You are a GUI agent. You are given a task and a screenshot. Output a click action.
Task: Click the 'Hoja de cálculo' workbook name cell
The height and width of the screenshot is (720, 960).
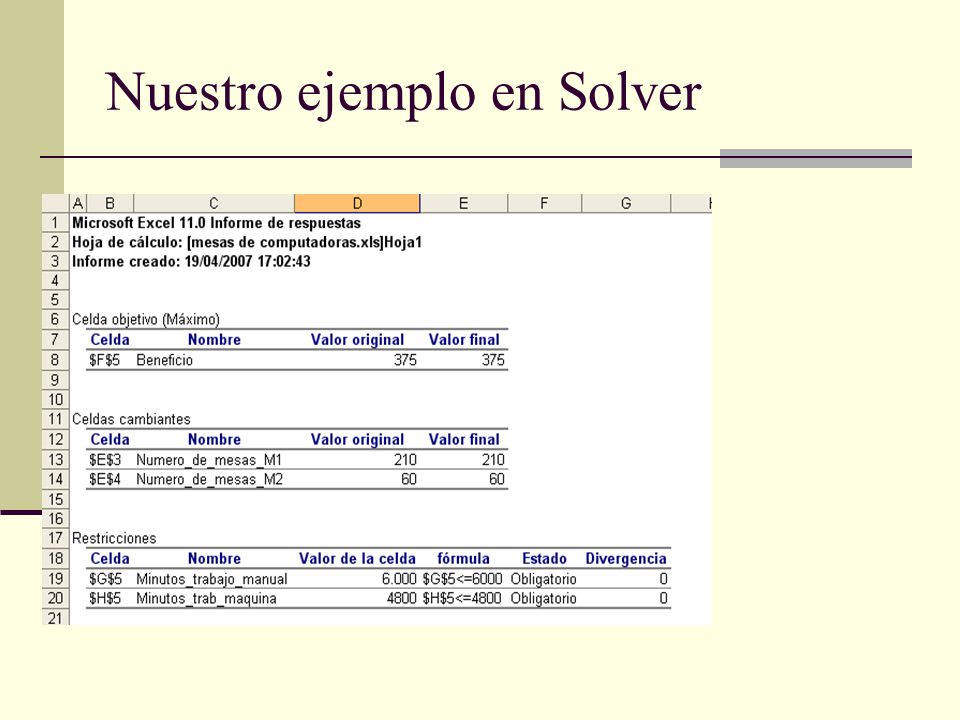[x=247, y=242]
